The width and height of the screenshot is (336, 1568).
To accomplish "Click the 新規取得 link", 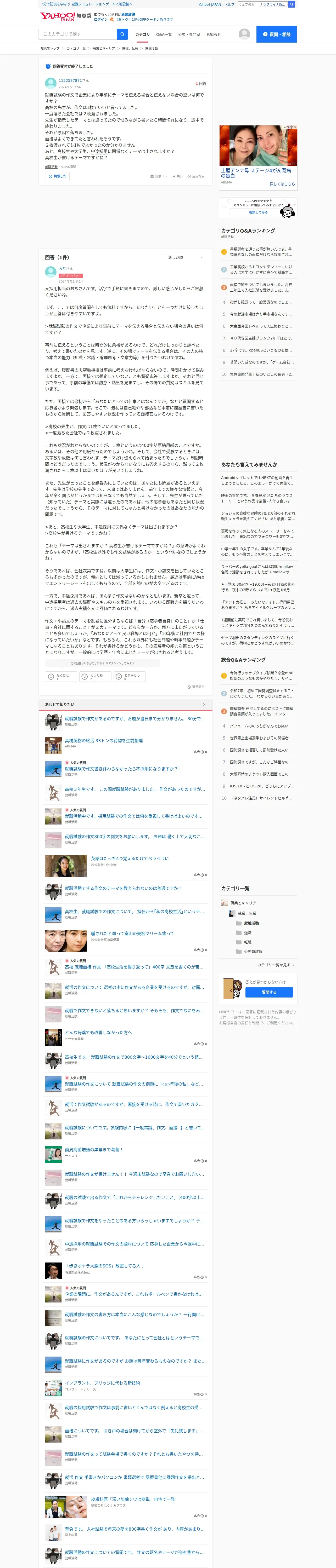I will tap(128, 14).
